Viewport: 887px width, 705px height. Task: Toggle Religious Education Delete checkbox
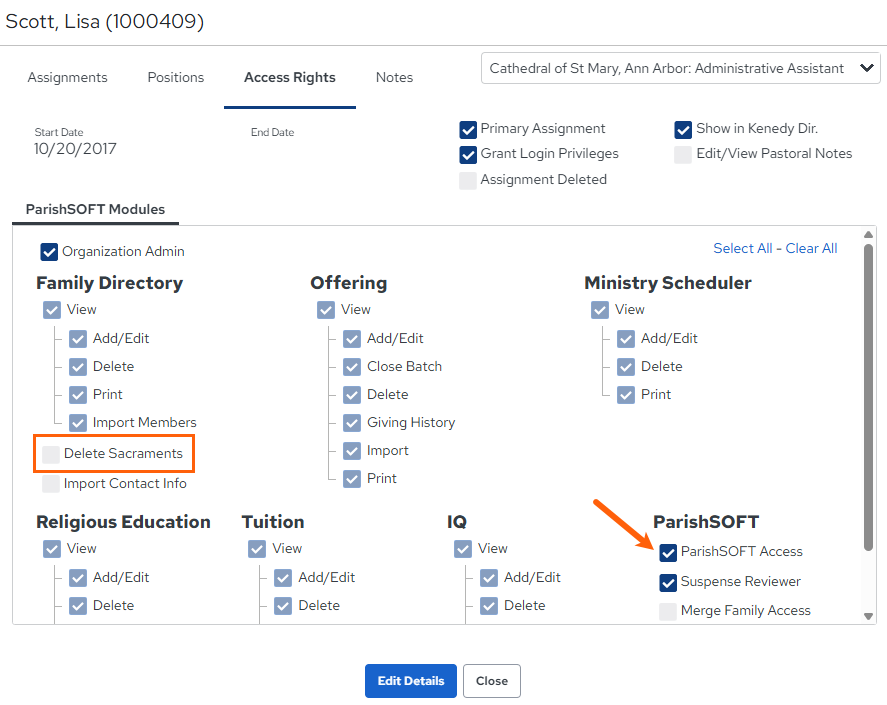[x=78, y=606]
